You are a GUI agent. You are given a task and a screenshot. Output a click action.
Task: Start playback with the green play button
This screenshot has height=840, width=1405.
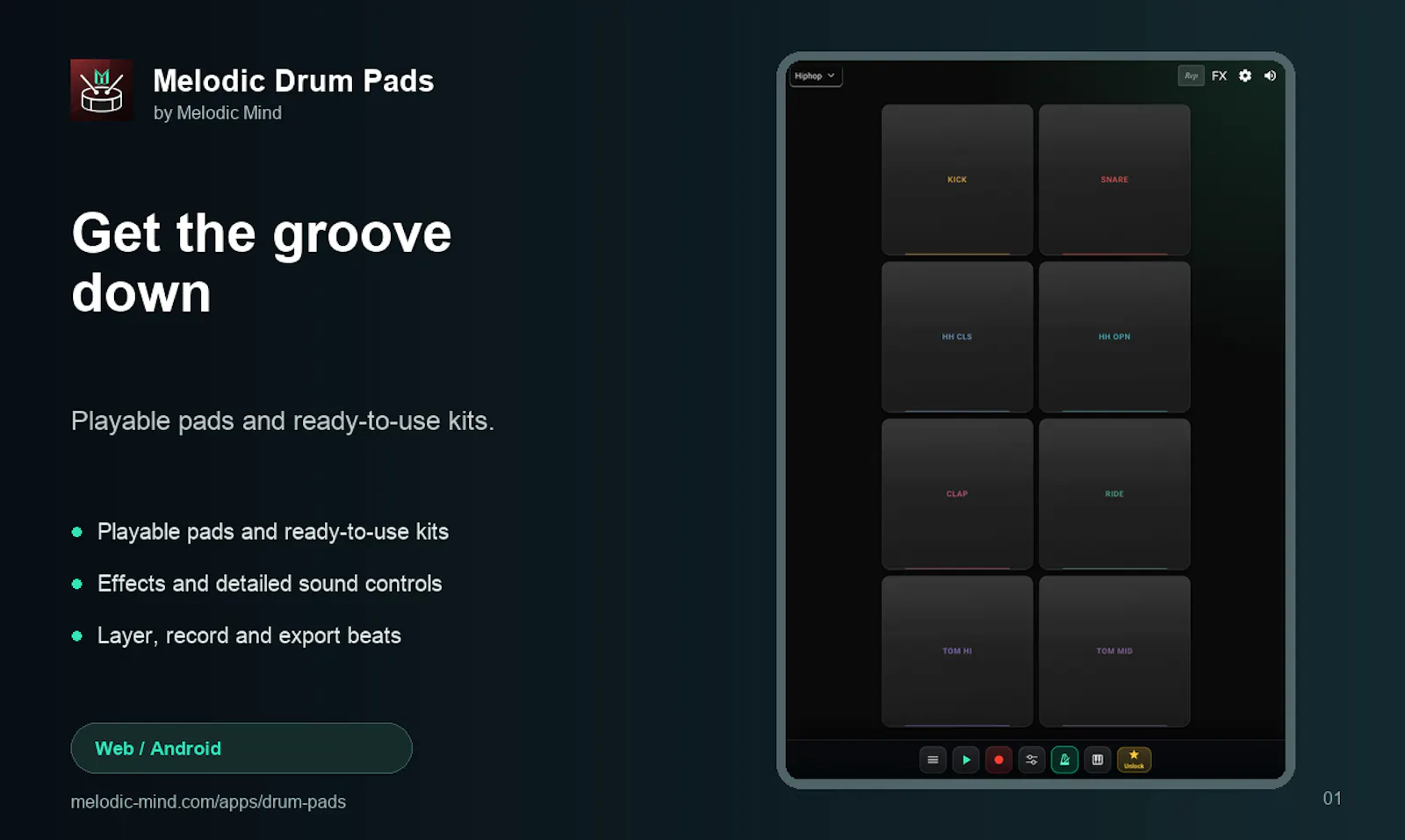coord(966,760)
